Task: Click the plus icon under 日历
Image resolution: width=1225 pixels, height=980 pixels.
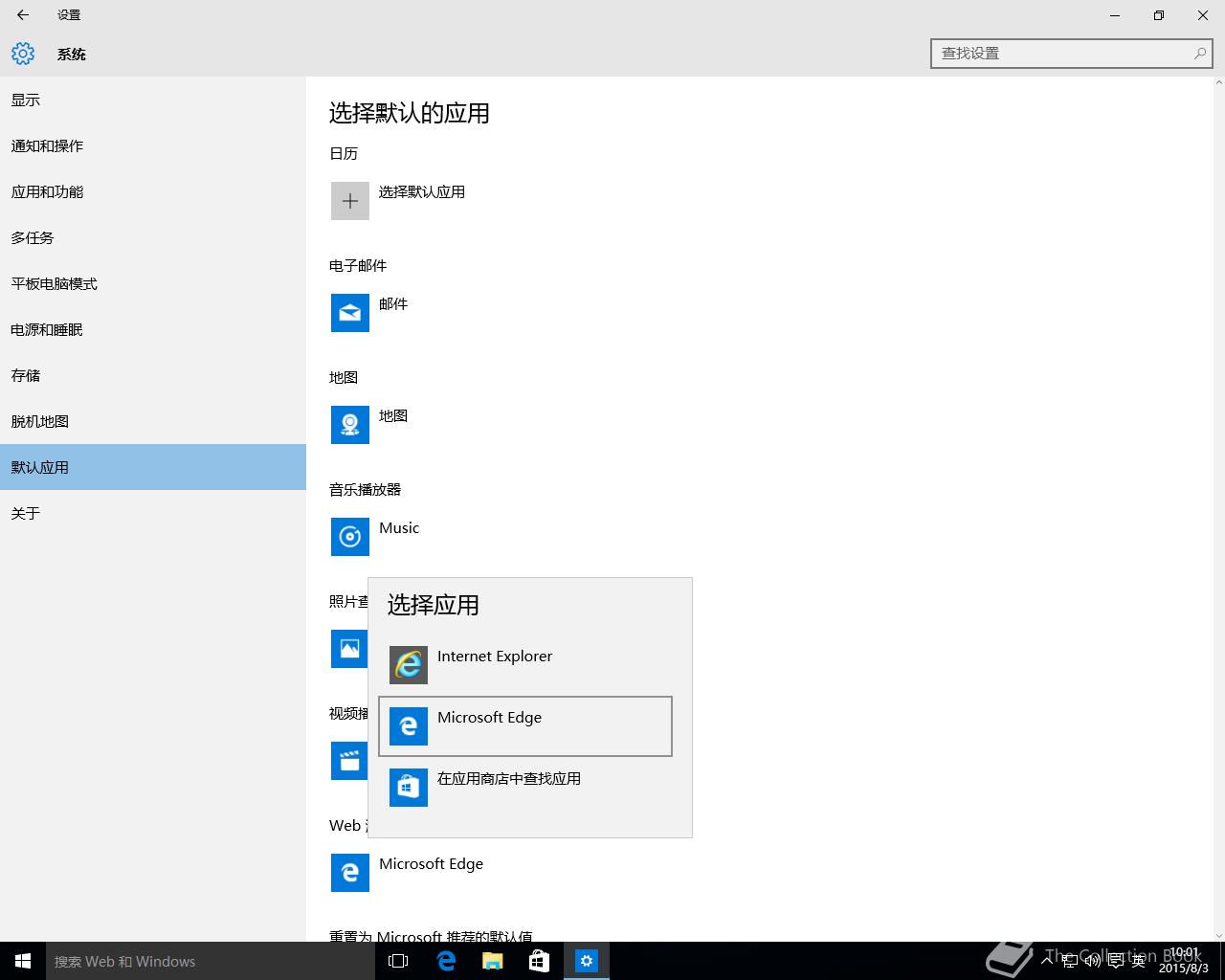Action: pos(350,201)
